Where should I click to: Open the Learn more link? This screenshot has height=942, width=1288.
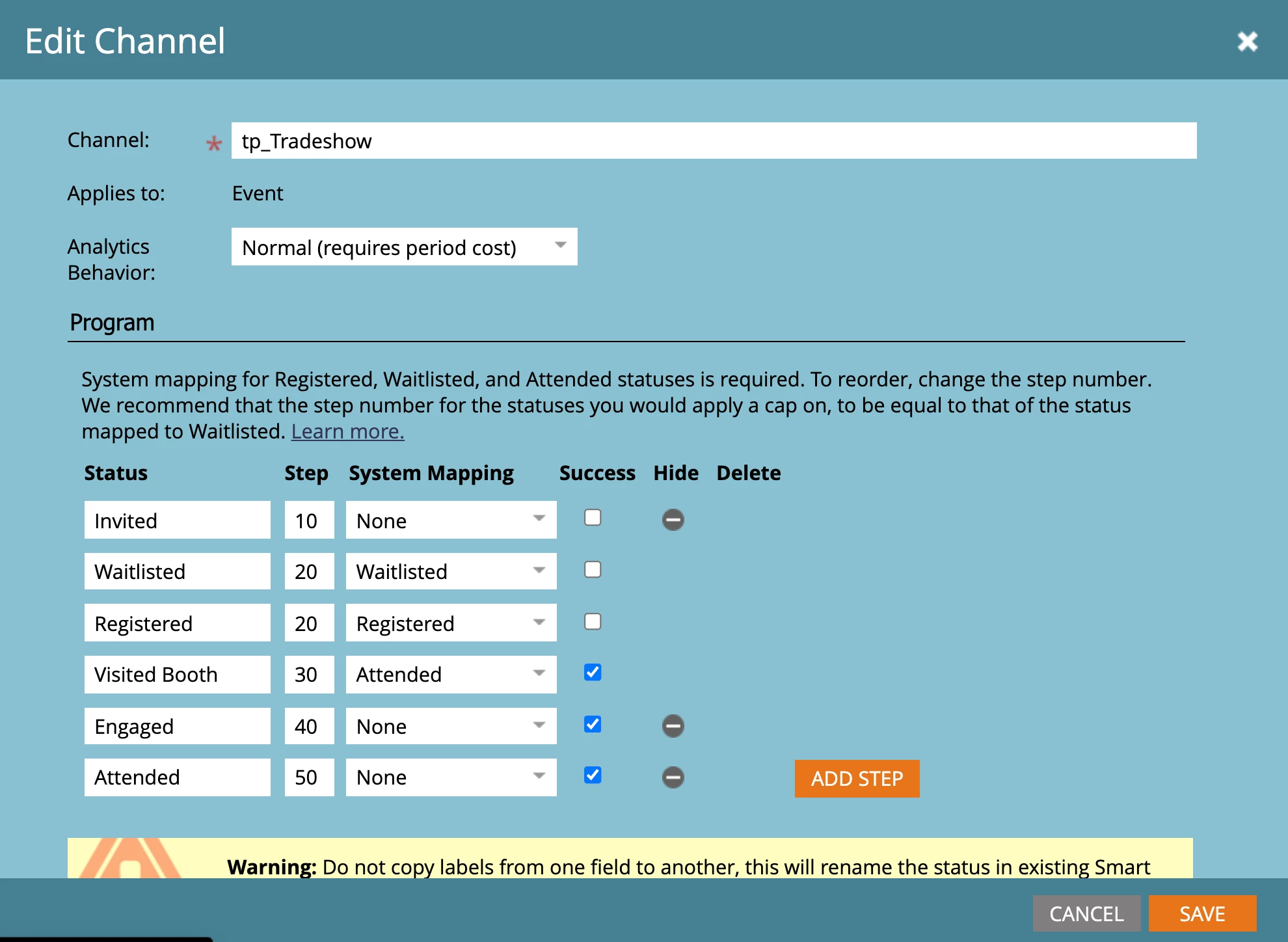point(347,431)
